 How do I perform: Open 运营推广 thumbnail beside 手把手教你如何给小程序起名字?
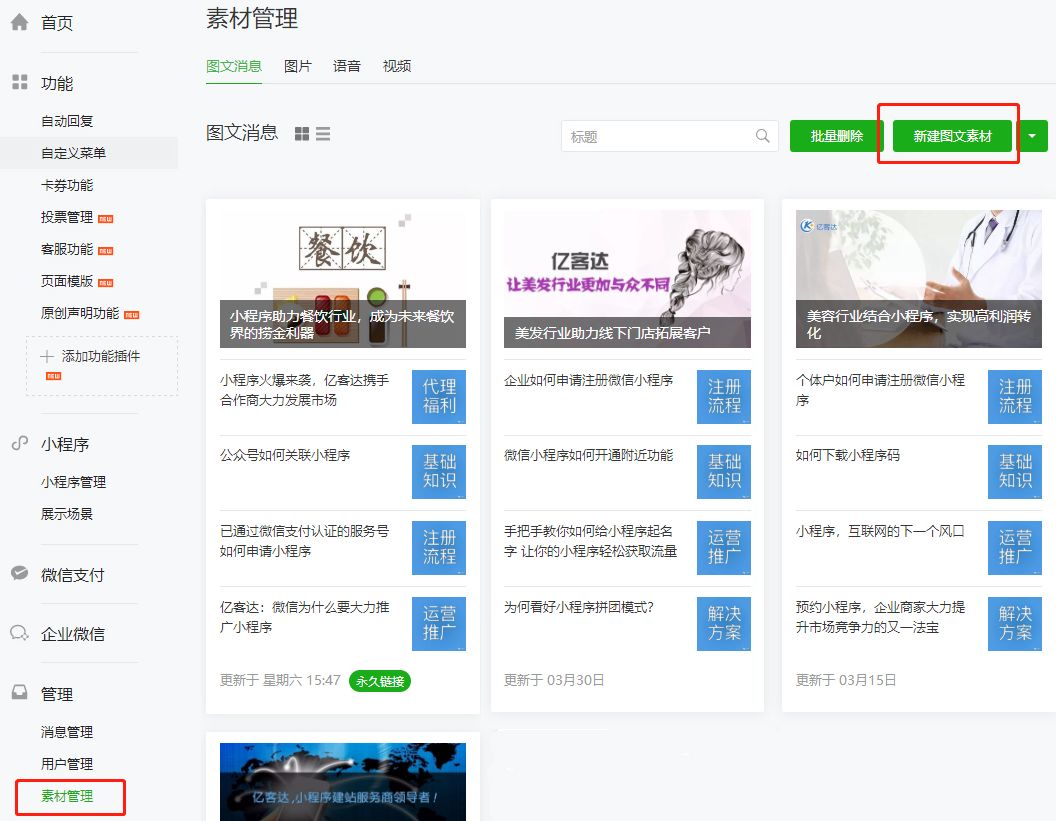pos(724,548)
